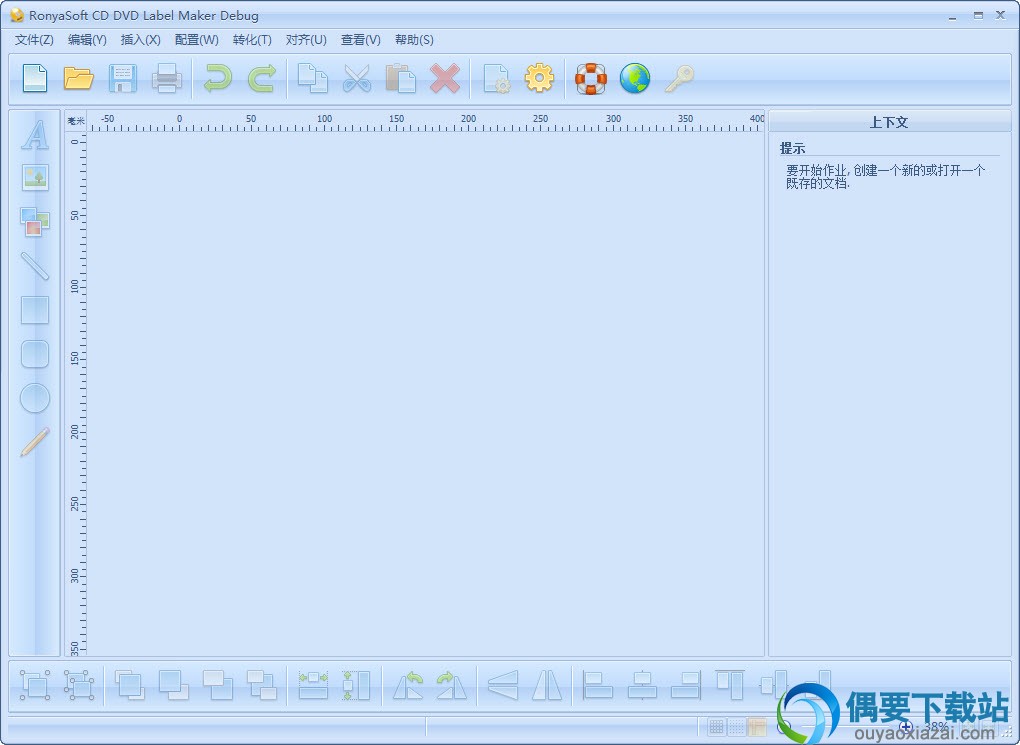Open program options with the orange gear
The image size is (1020, 745).
(539, 78)
